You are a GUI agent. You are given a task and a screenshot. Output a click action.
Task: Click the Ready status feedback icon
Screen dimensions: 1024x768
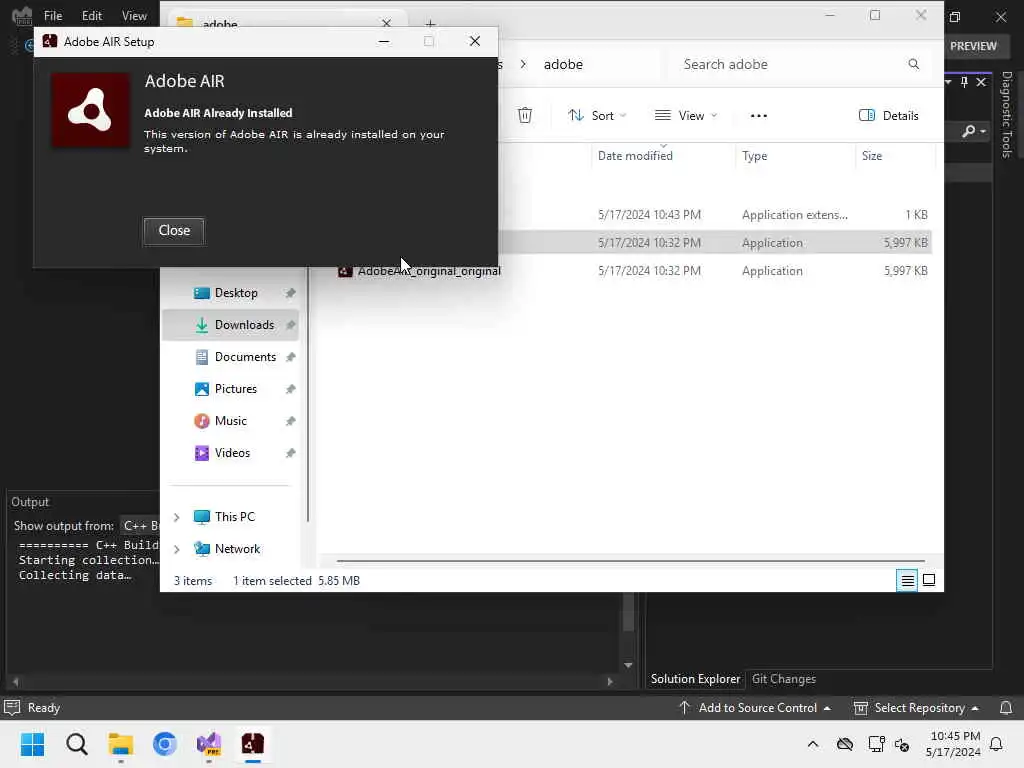(12, 708)
